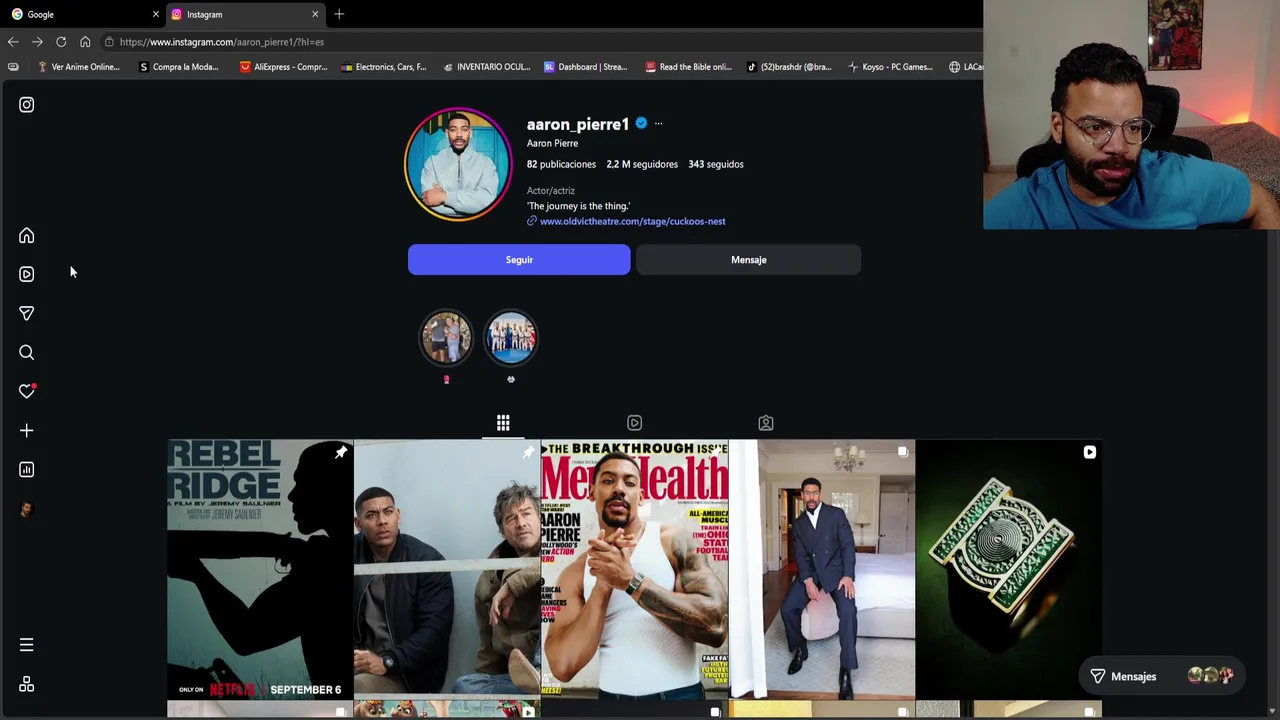
Task: Open the AliExpress bookmark
Action: [x=283, y=67]
